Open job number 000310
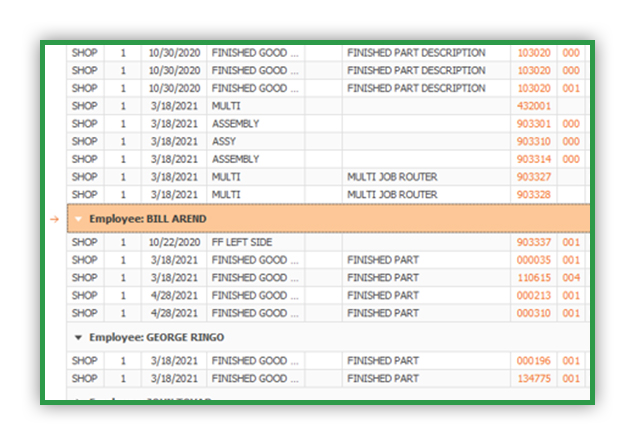Screen dimensions: 635x445 (534, 313)
